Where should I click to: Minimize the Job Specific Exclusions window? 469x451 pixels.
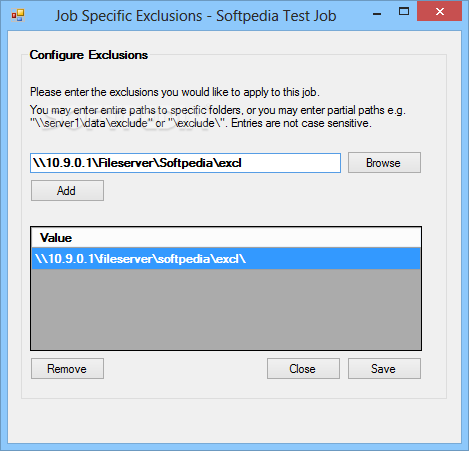(x=377, y=13)
